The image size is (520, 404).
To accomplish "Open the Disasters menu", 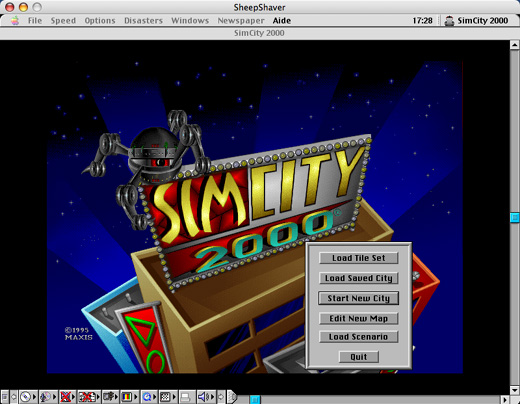I will (143, 21).
